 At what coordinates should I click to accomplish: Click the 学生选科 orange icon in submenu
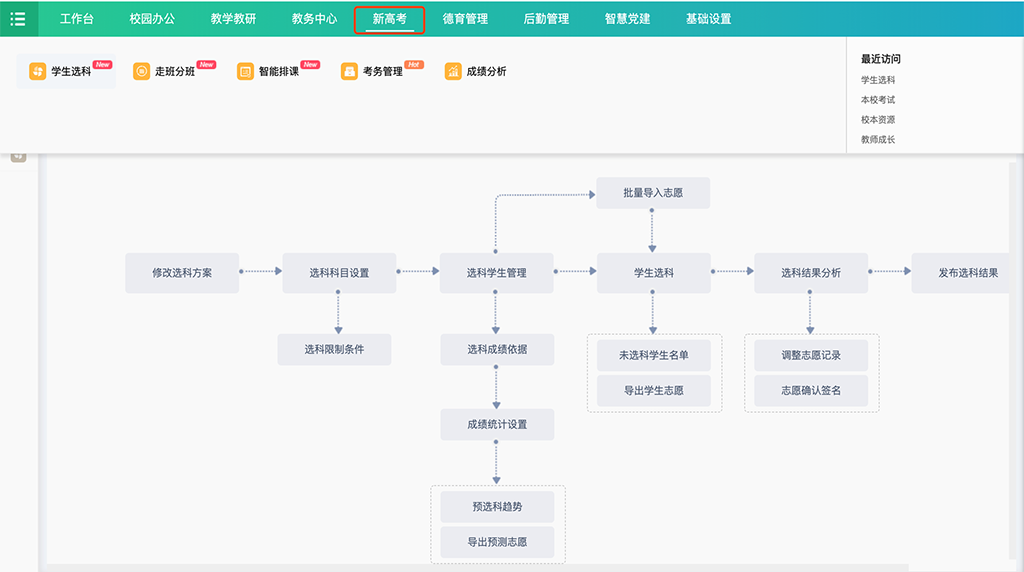tap(37, 72)
